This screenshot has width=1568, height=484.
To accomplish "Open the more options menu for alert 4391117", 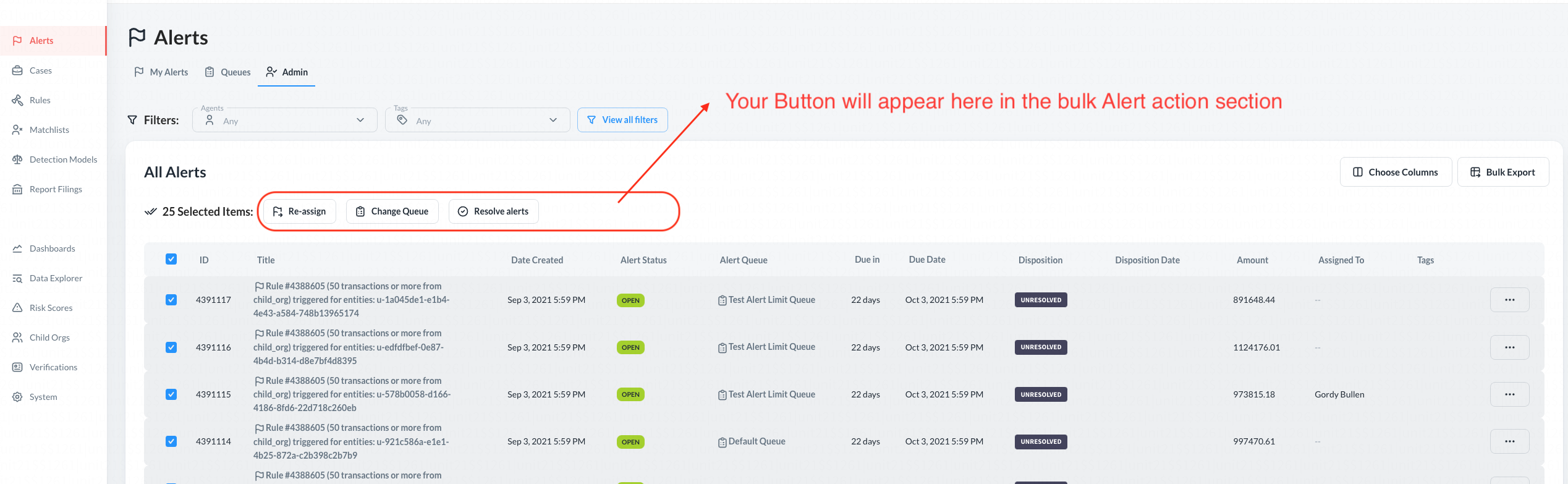I will pyautogui.click(x=1510, y=300).
